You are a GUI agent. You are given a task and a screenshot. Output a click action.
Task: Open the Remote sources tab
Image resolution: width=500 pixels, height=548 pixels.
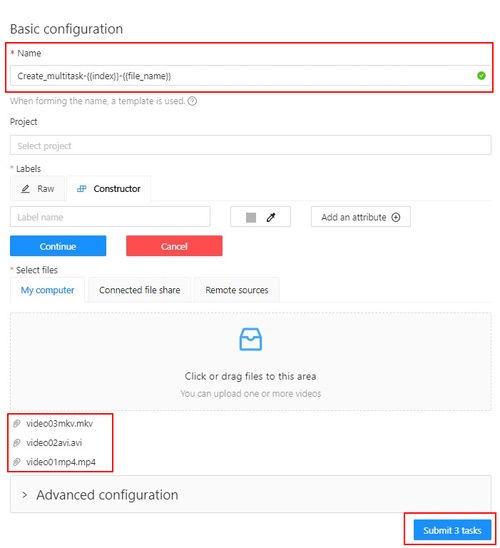pos(237,290)
